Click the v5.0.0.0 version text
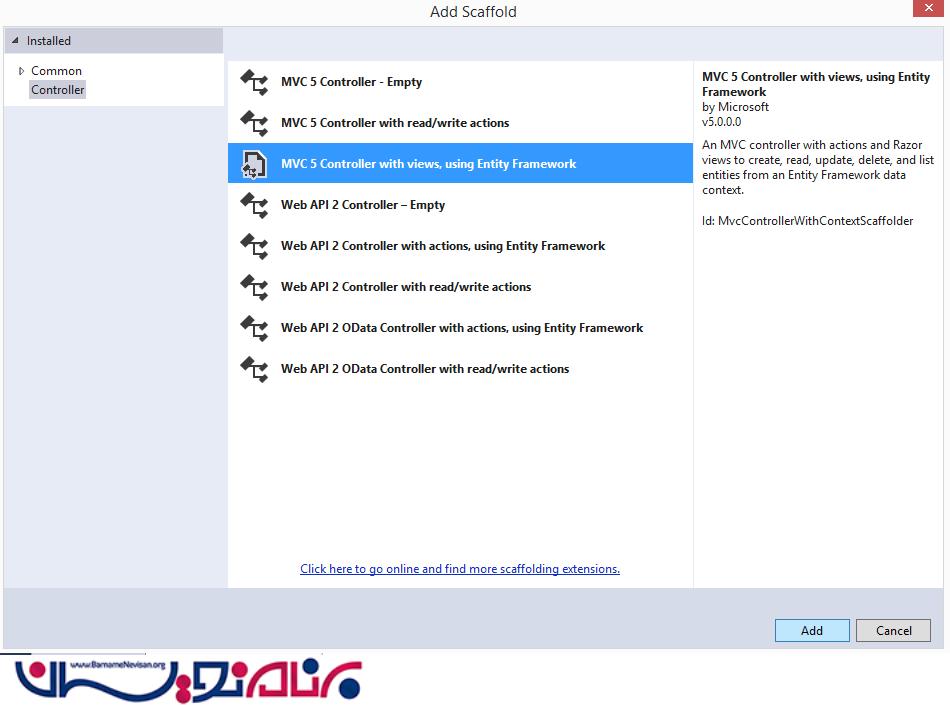Image resolution: width=950 pixels, height=705 pixels. [722, 122]
